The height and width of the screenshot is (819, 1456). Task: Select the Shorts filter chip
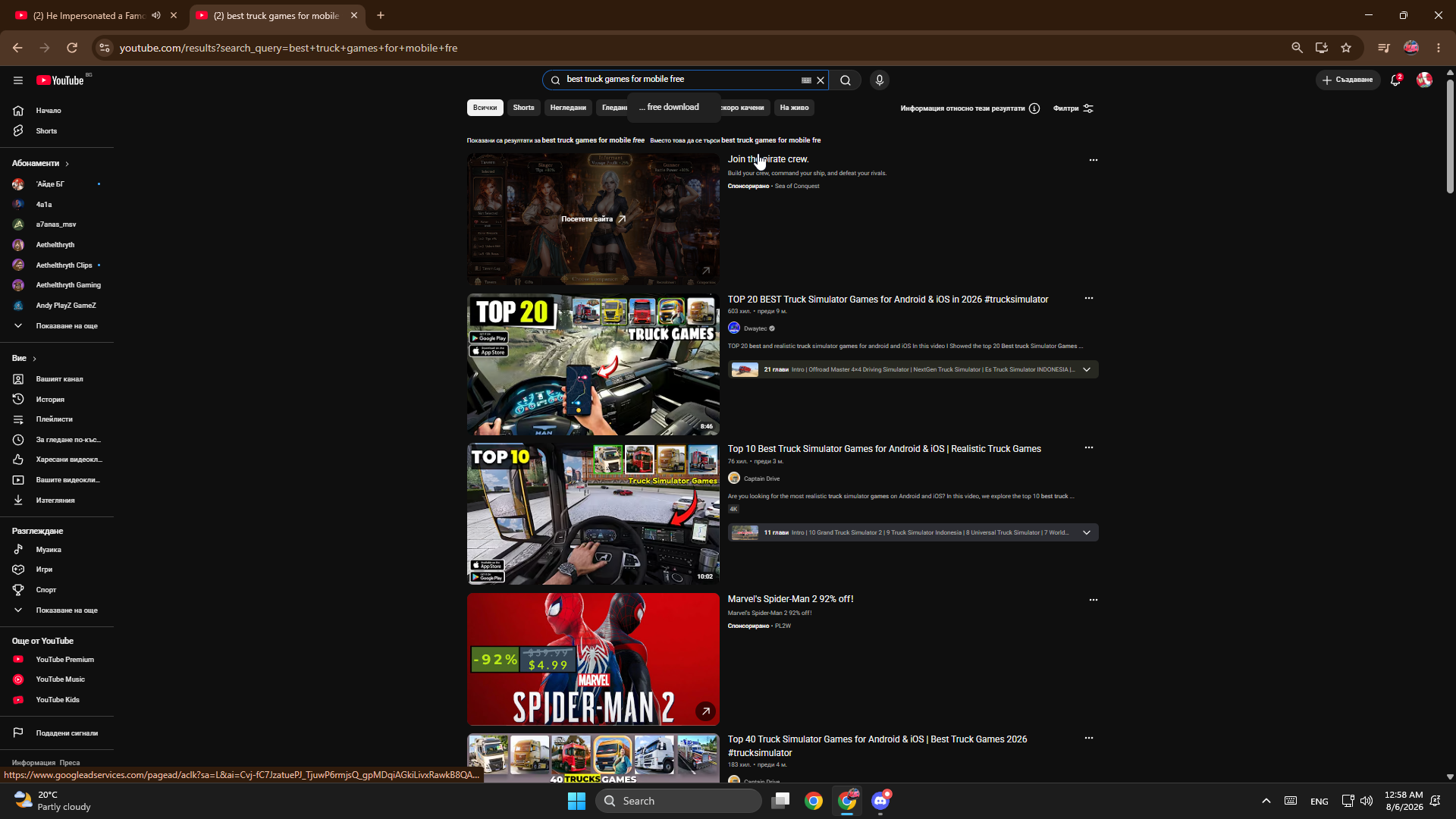click(523, 108)
